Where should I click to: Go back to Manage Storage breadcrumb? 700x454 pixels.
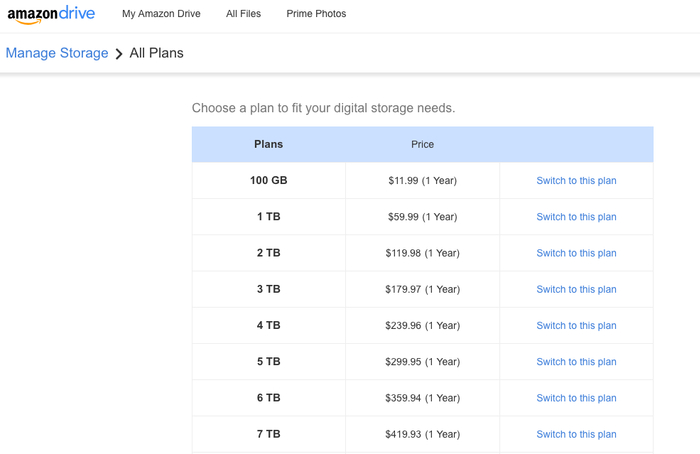[57, 53]
